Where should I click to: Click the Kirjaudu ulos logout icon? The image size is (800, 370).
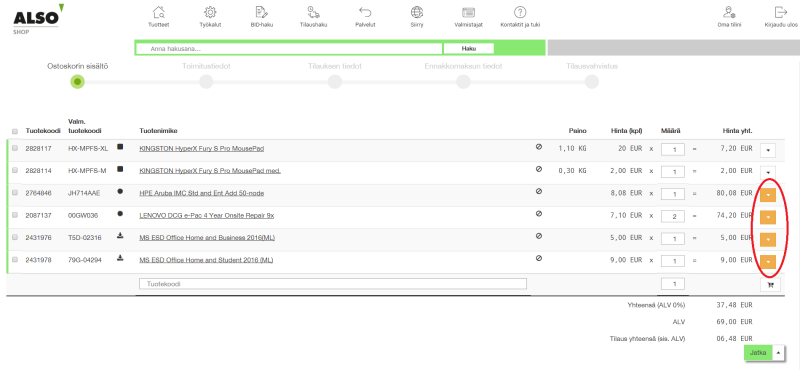pos(781,12)
